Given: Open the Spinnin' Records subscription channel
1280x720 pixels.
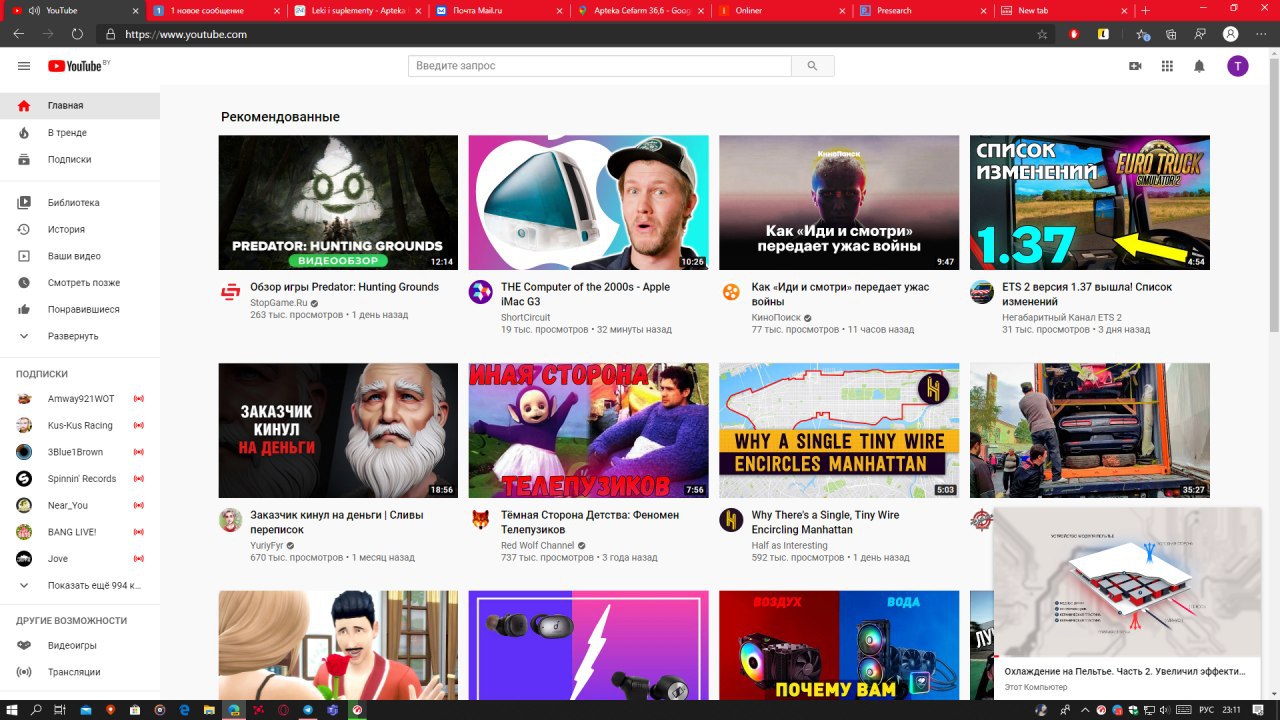Looking at the screenshot, I should click(80, 479).
